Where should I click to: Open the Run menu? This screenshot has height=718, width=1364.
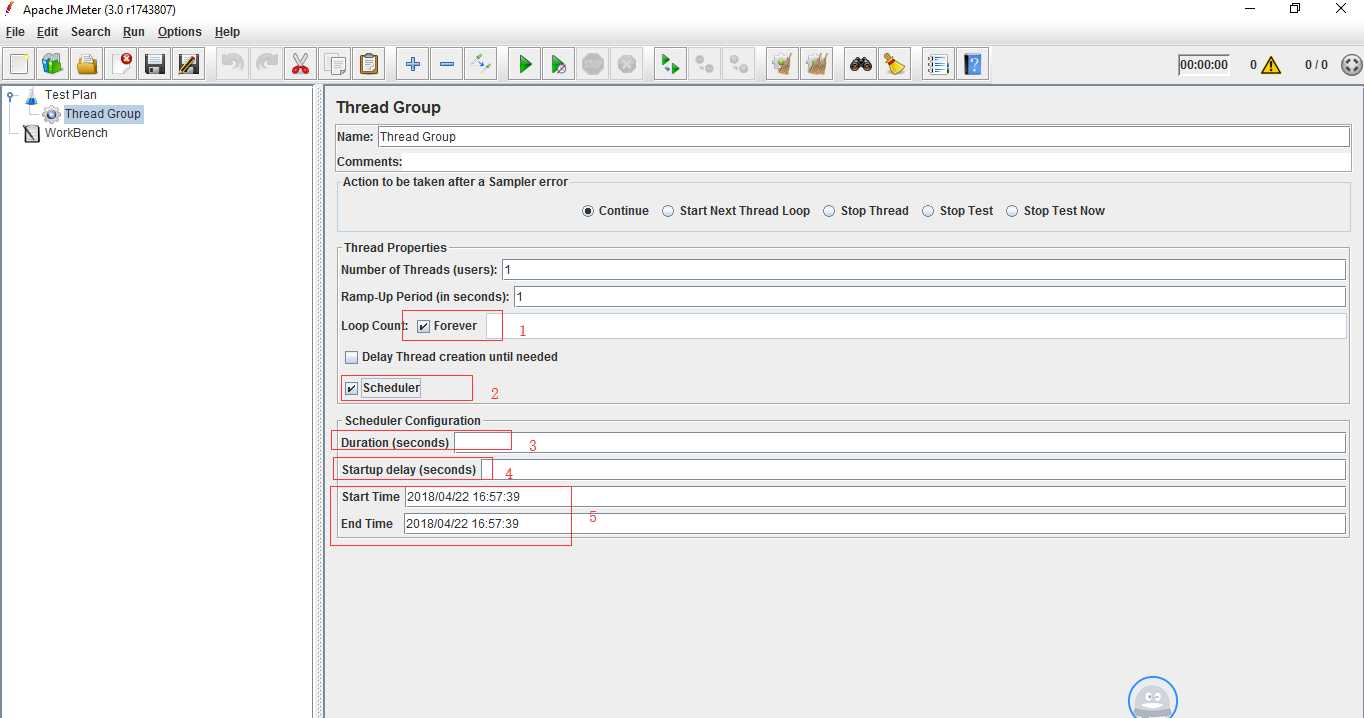coord(134,32)
